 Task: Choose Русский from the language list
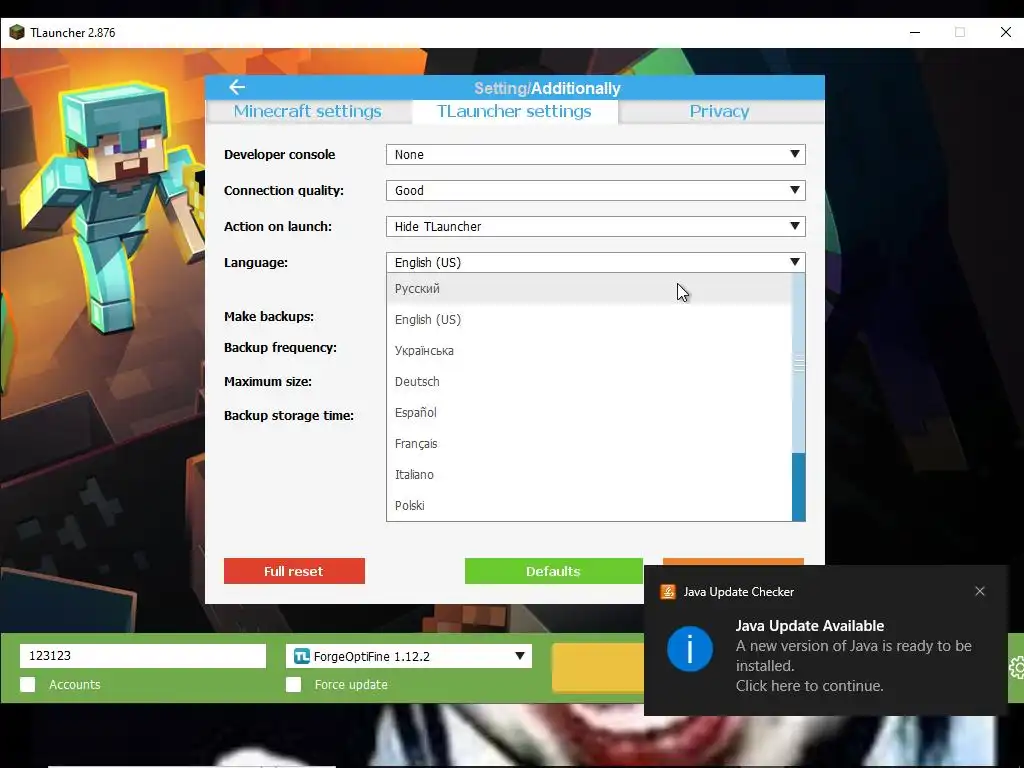pyautogui.click(x=589, y=289)
